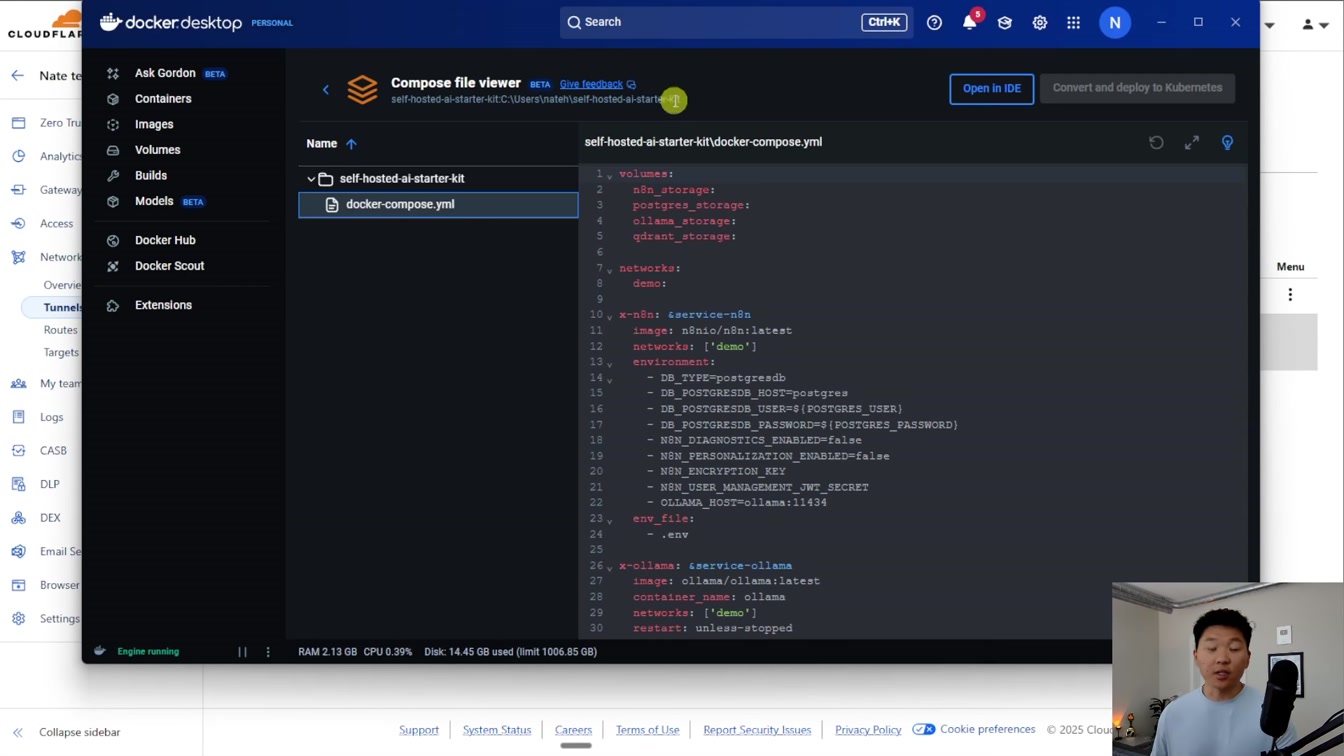Fold the x-ollama block at line 26
This screenshot has width=1344, height=756.
tap(609, 568)
